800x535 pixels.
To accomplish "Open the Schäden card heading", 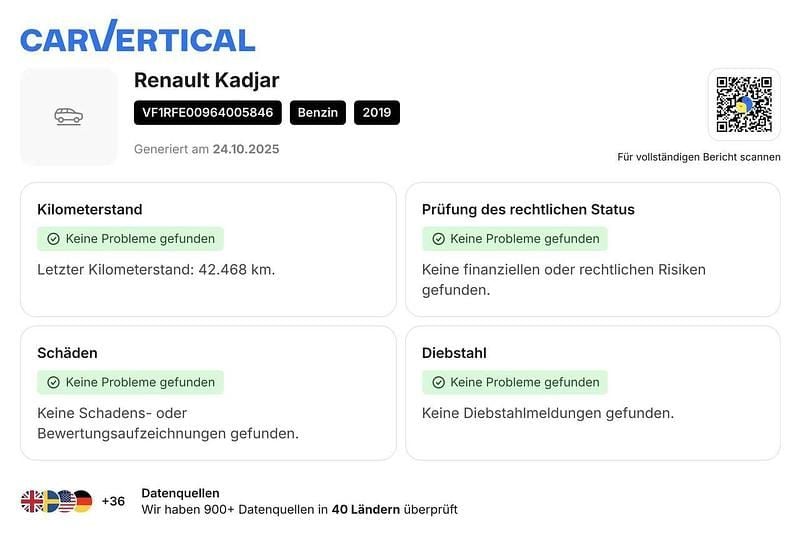I will (67, 353).
